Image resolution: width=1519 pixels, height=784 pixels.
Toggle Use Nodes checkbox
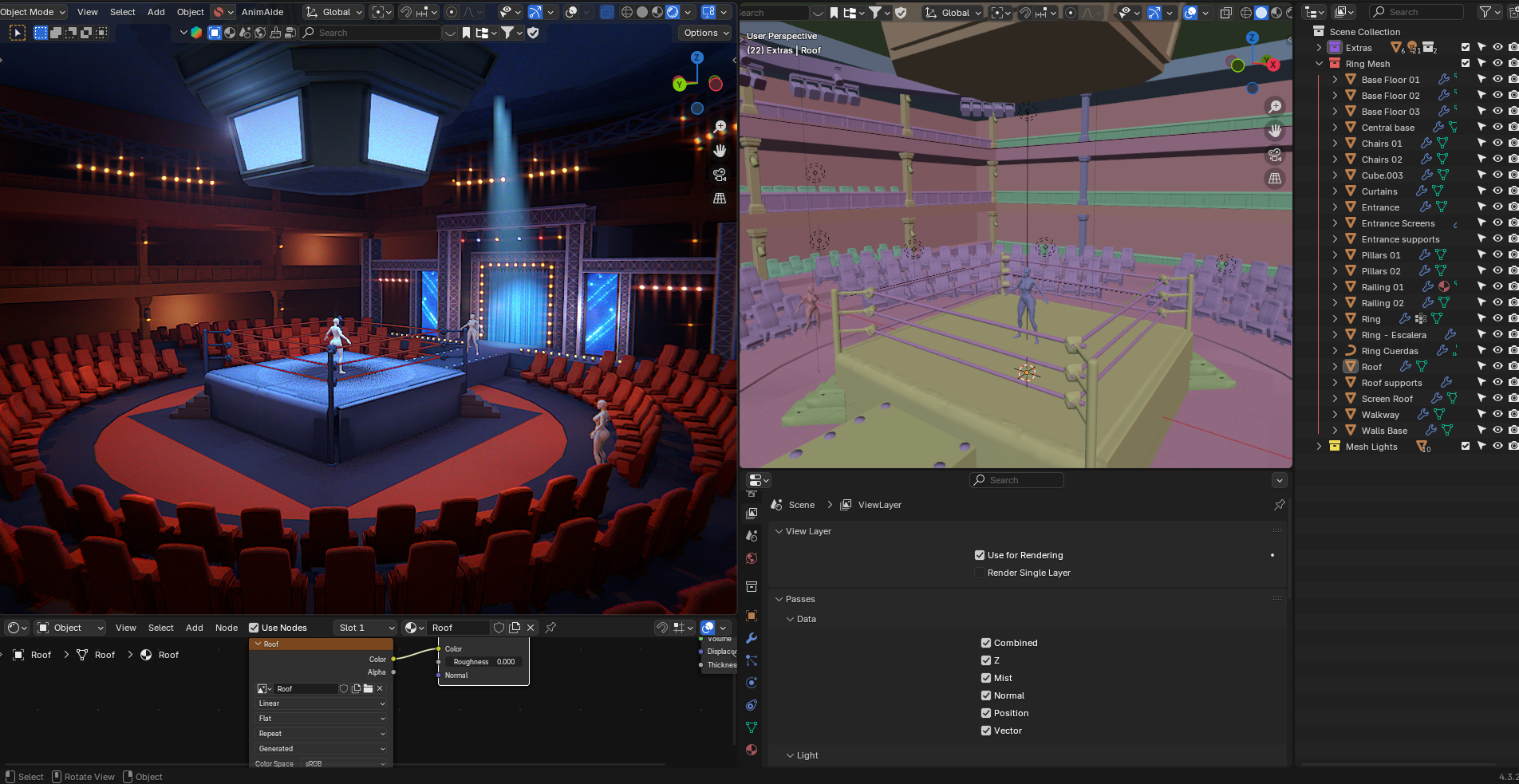(254, 628)
